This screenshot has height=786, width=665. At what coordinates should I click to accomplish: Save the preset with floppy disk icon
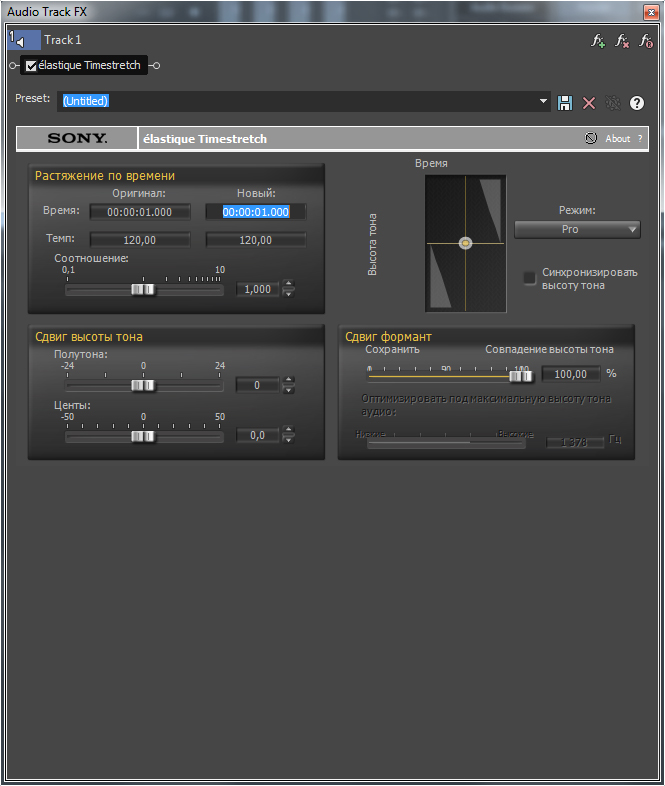(x=565, y=103)
